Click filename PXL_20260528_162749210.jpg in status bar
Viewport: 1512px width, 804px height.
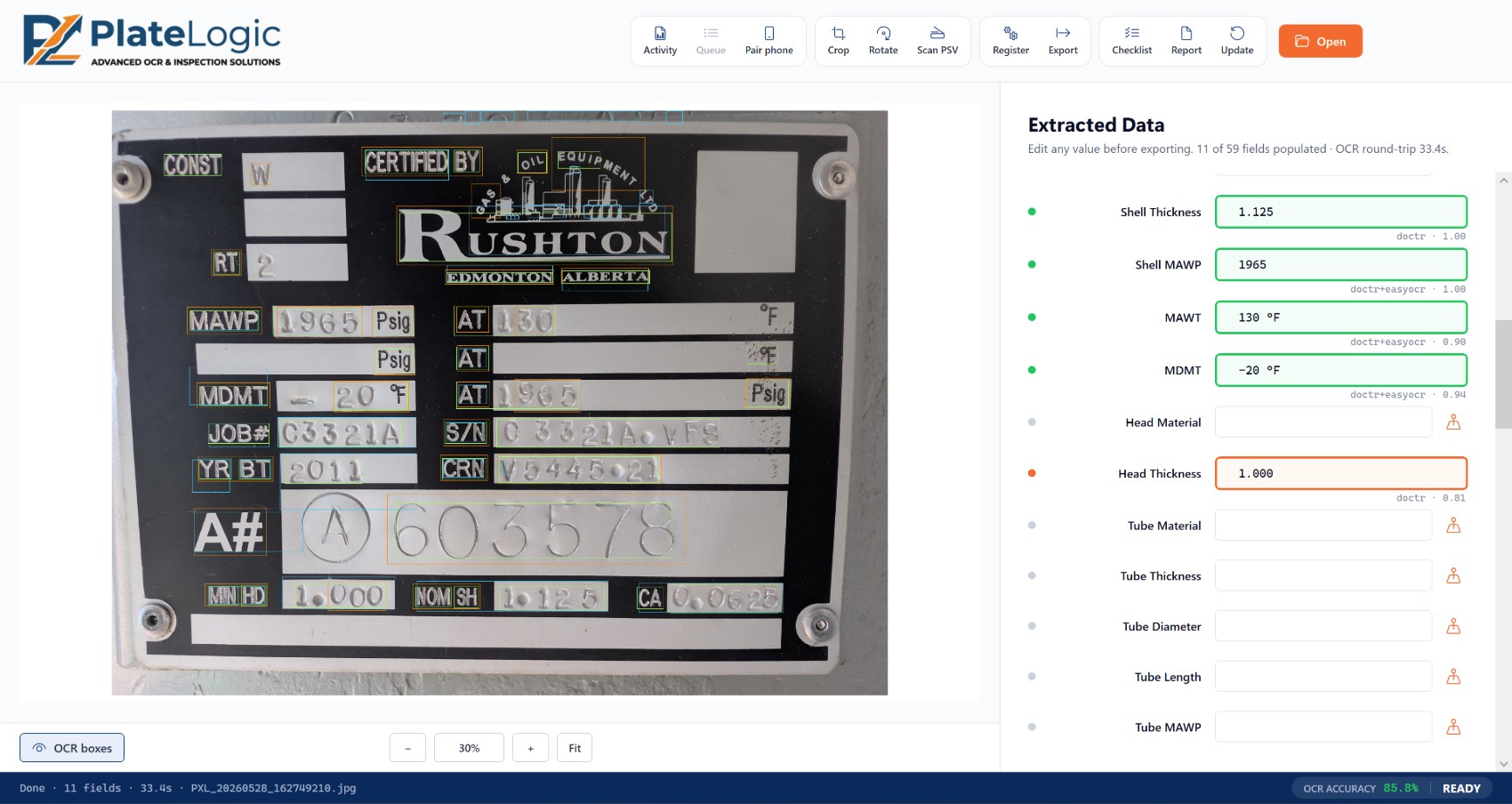pos(273,788)
